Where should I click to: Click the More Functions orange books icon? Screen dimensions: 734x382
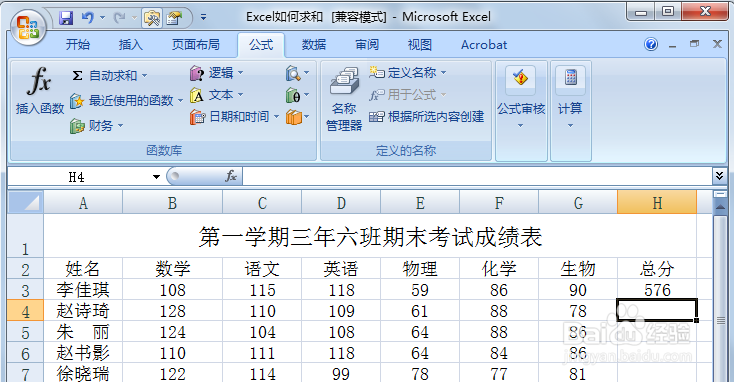[x=294, y=117]
